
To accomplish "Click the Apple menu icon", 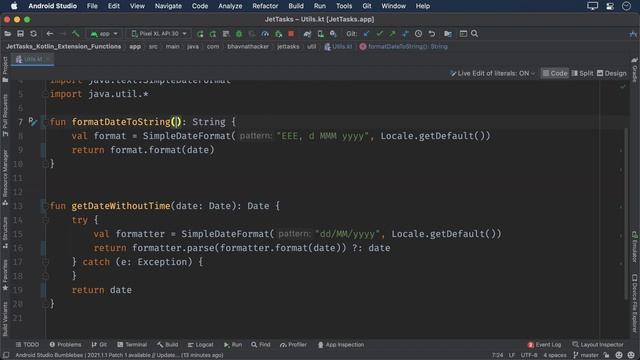I will tap(14, 6).
